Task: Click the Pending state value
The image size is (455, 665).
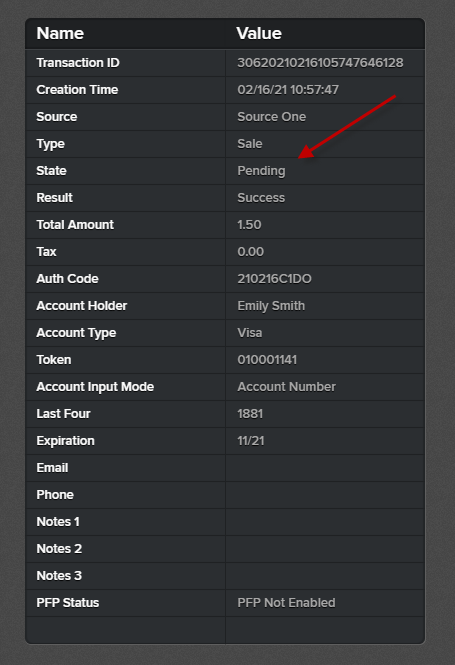Action: 261,171
